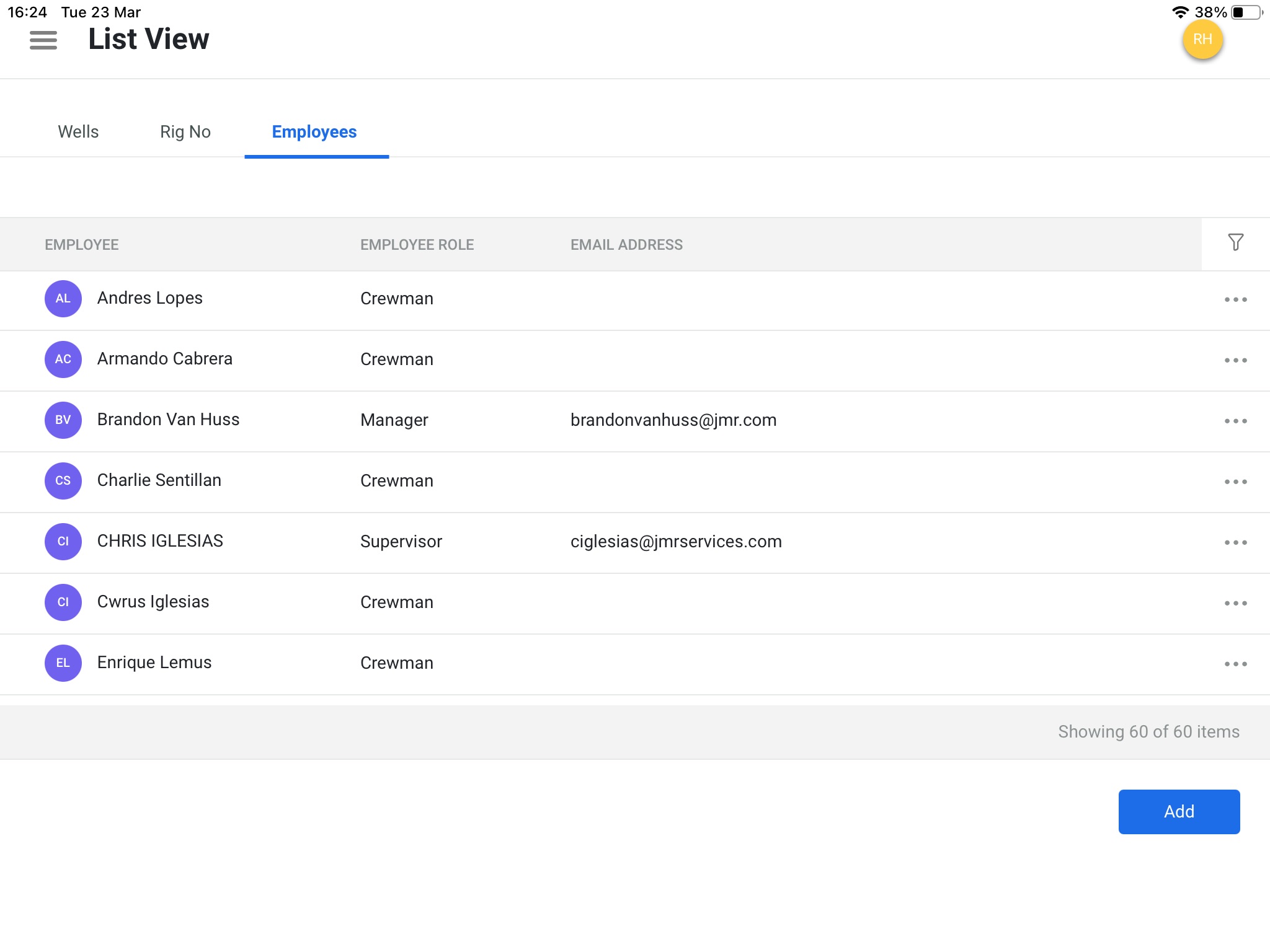This screenshot has height=952, width=1270.
Task: Click the Showing 60 of 60 items text
Action: coord(1148,732)
